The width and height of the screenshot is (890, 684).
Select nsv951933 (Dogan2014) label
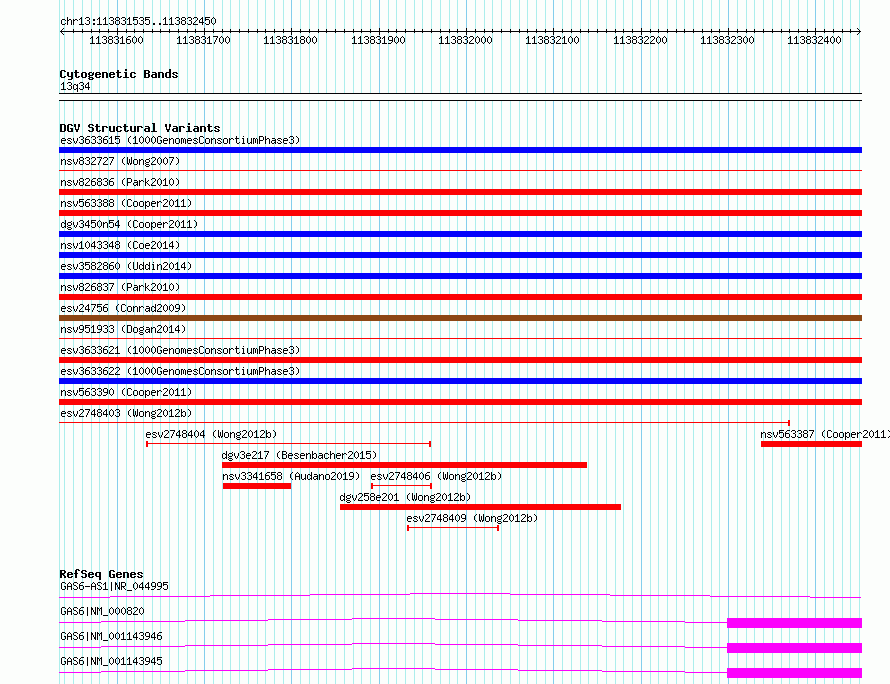click(123, 329)
